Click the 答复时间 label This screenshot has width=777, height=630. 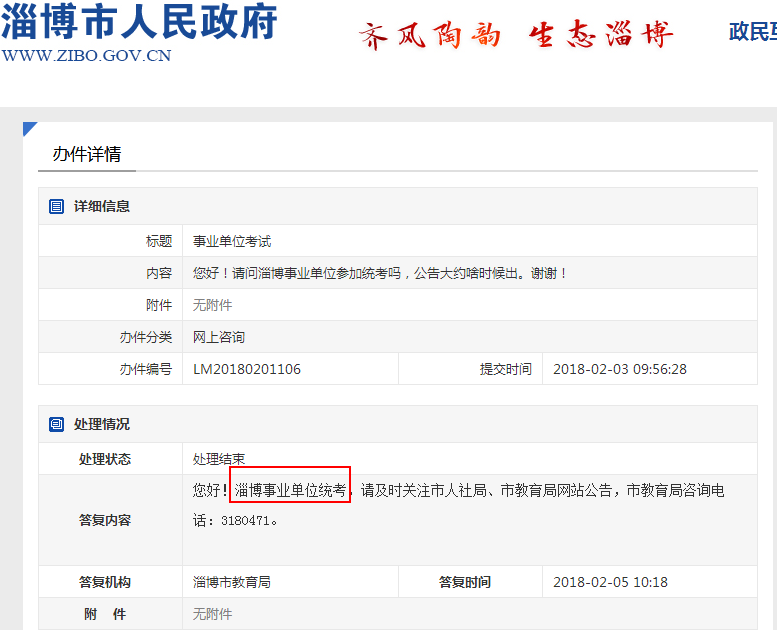point(464,582)
